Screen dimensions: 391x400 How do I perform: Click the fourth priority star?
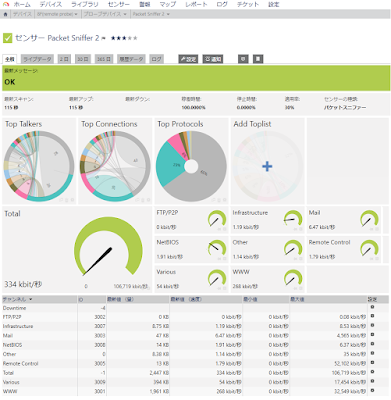pyautogui.click(x=130, y=38)
